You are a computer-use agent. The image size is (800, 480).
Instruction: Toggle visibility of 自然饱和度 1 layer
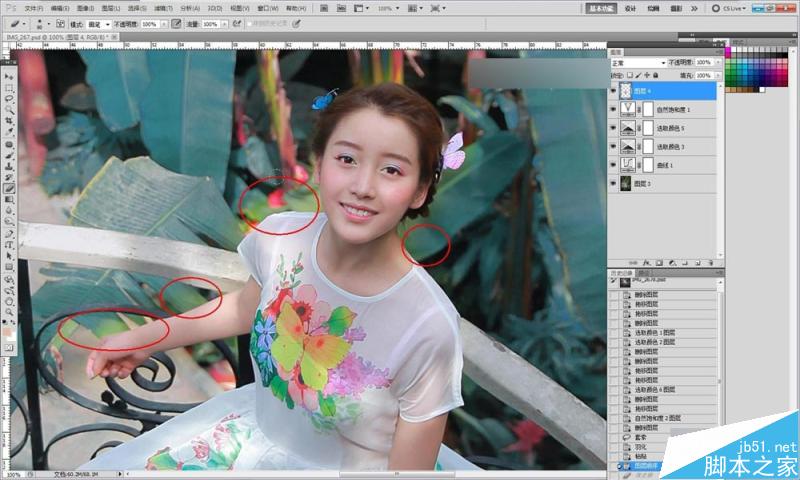coord(613,109)
